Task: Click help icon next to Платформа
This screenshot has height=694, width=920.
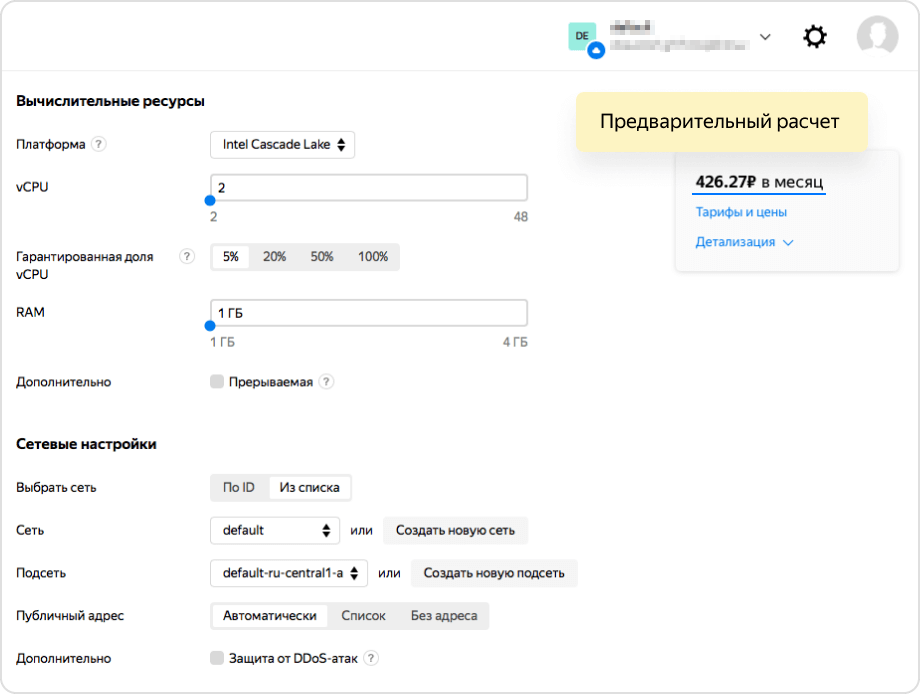Action: (x=98, y=144)
